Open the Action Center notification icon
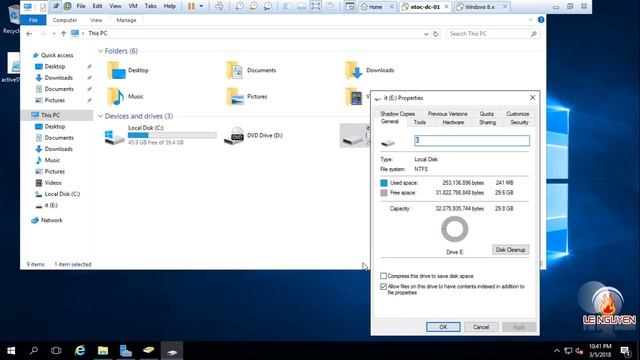This screenshot has width=640, height=360. 625,351
